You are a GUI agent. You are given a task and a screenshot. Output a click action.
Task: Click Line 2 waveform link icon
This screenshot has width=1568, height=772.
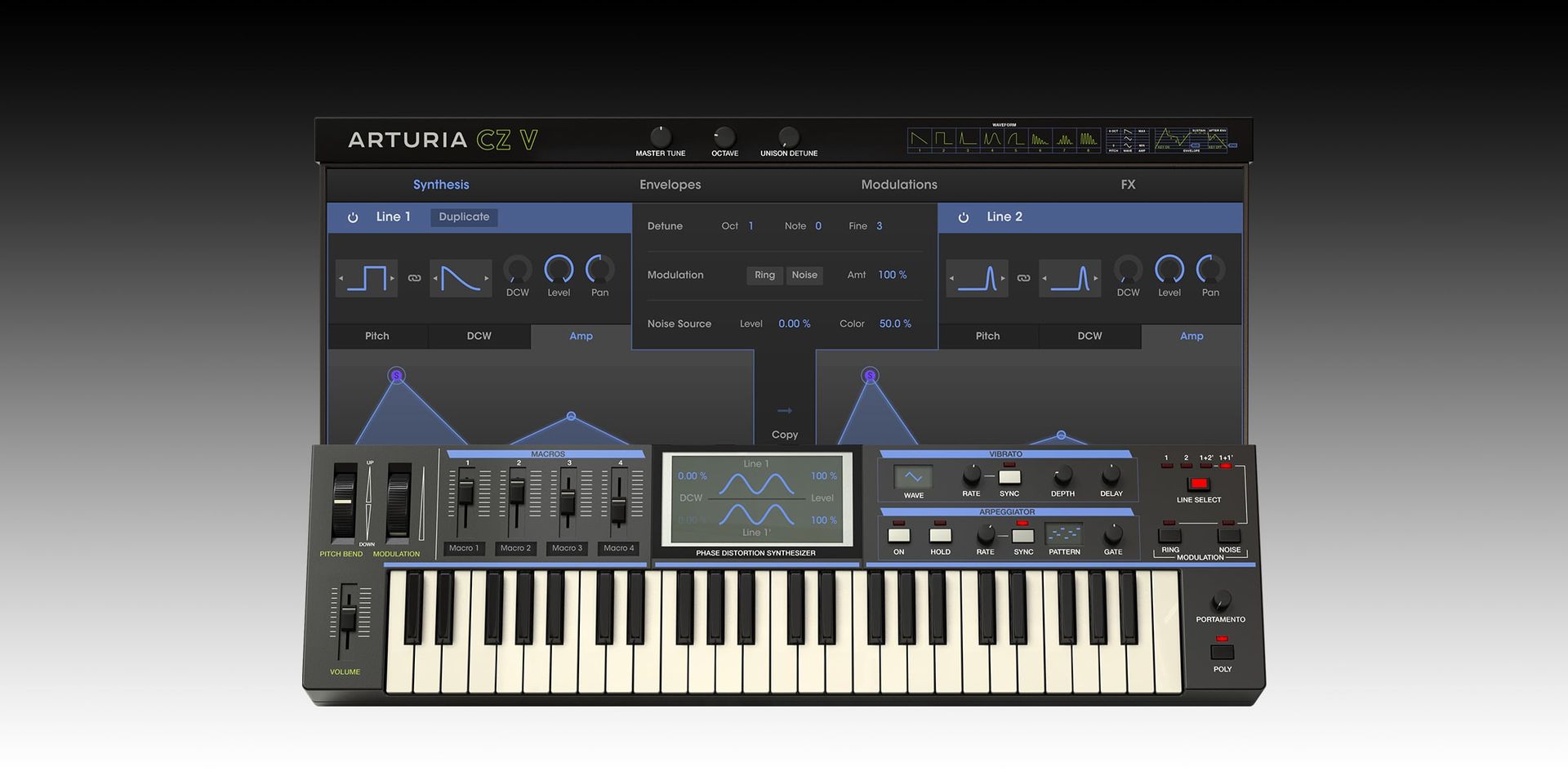[x=1023, y=278]
